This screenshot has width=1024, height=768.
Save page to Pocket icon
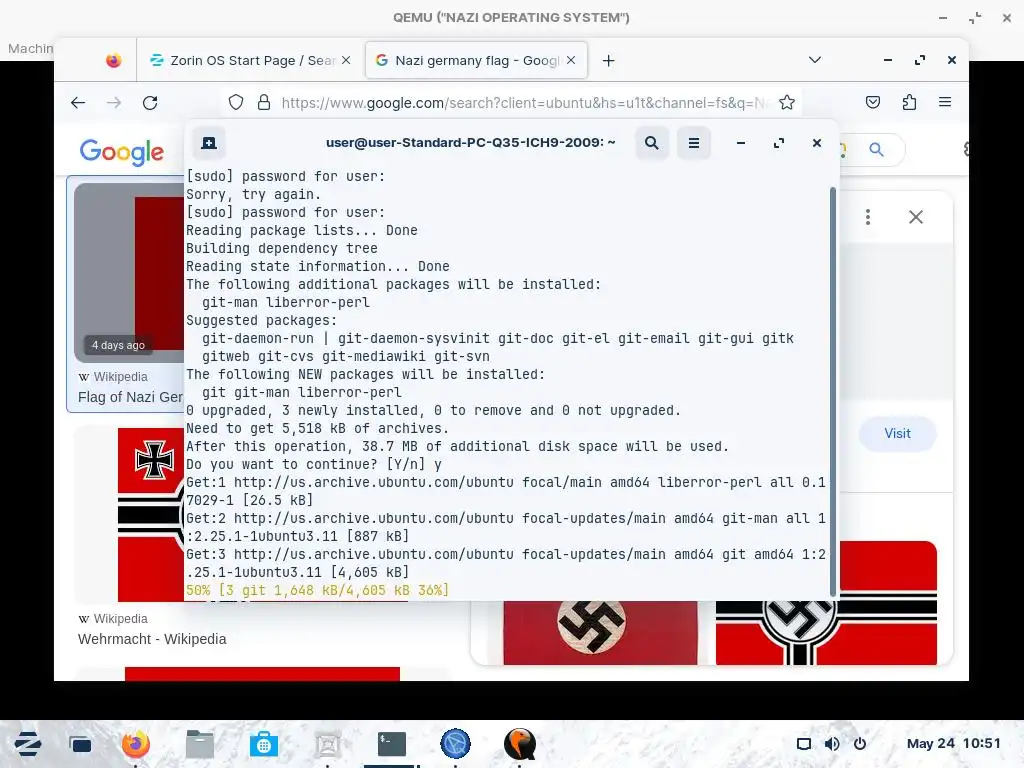point(872,102)
